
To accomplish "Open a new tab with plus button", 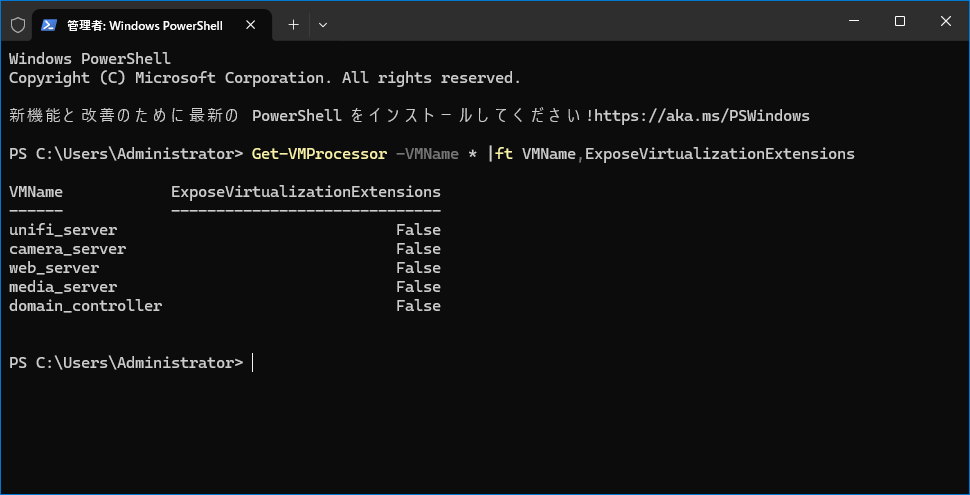I will 293,24.
